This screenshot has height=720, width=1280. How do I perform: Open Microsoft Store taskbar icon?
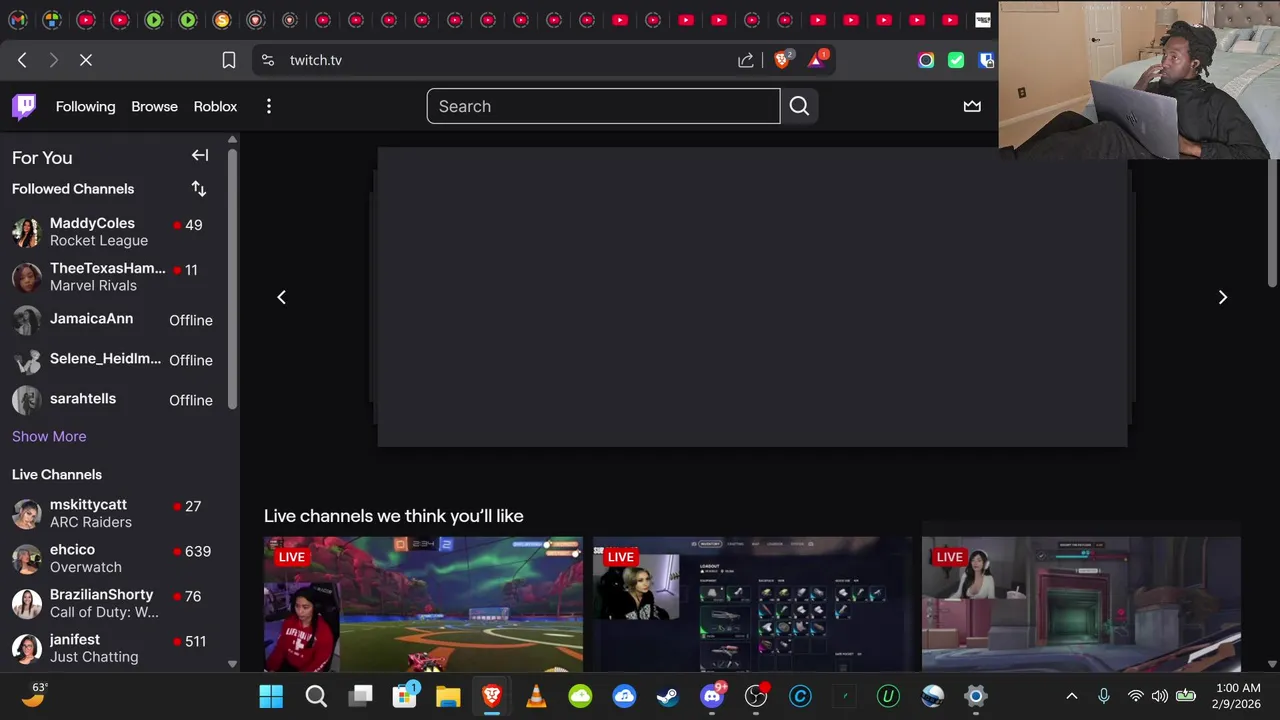(405, 696)
